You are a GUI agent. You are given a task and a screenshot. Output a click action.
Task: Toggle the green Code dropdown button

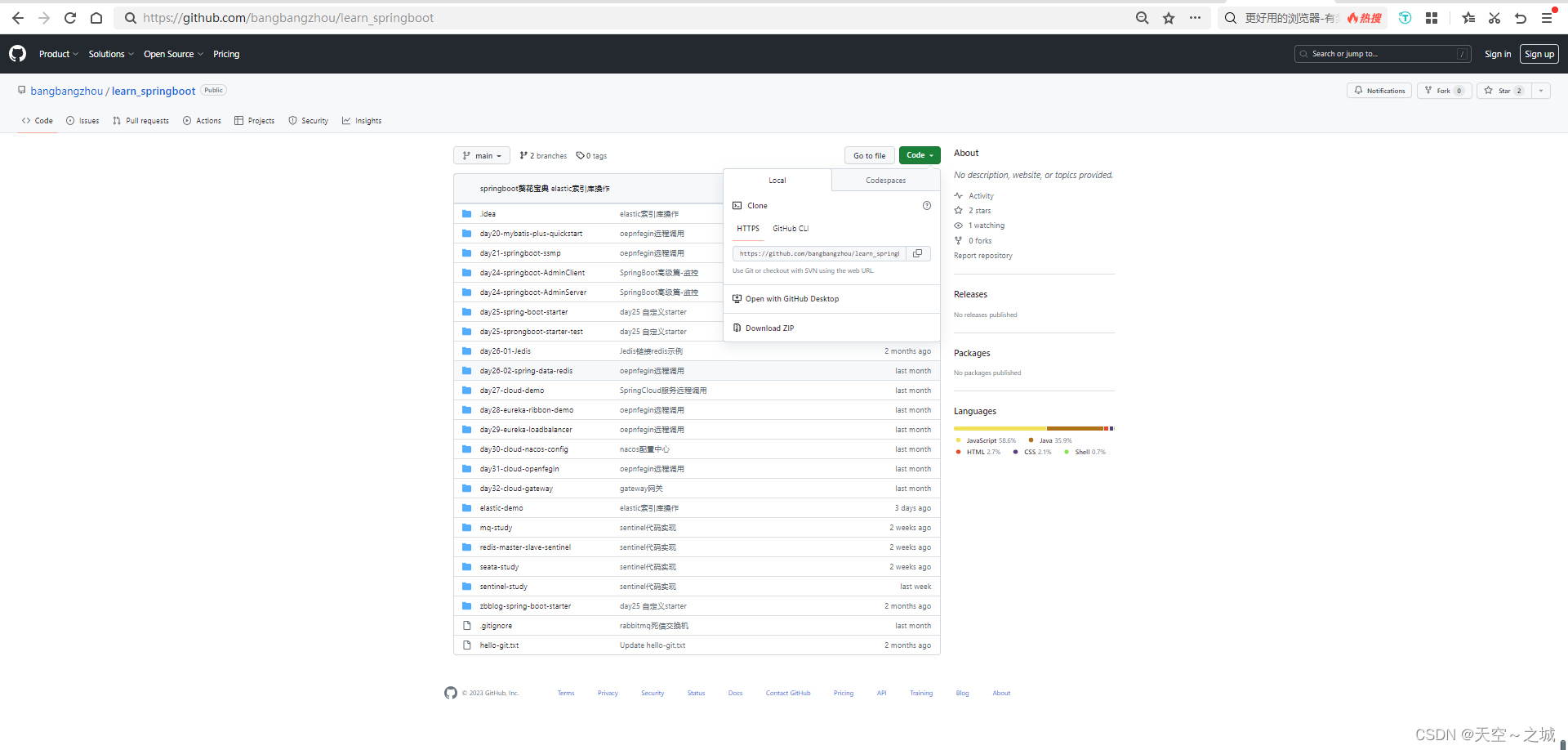(920, 155)
